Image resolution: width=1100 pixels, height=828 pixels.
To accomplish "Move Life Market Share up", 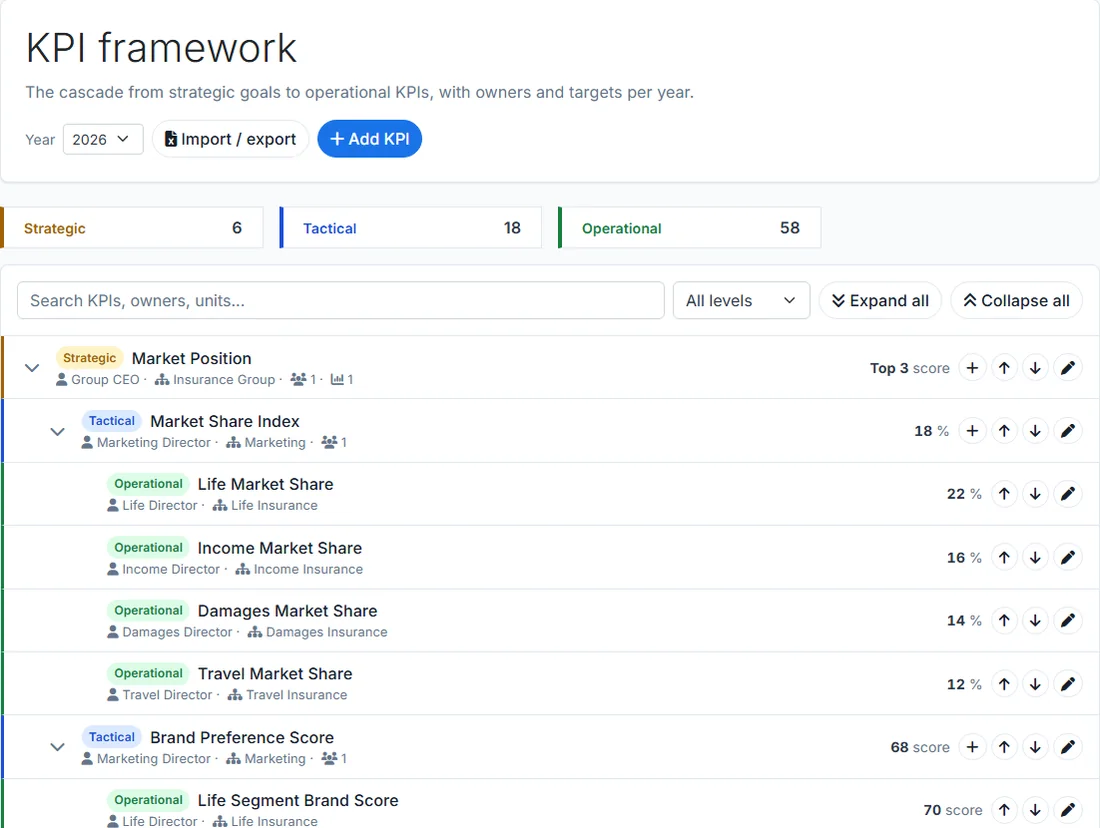I will click(1005, 494).
